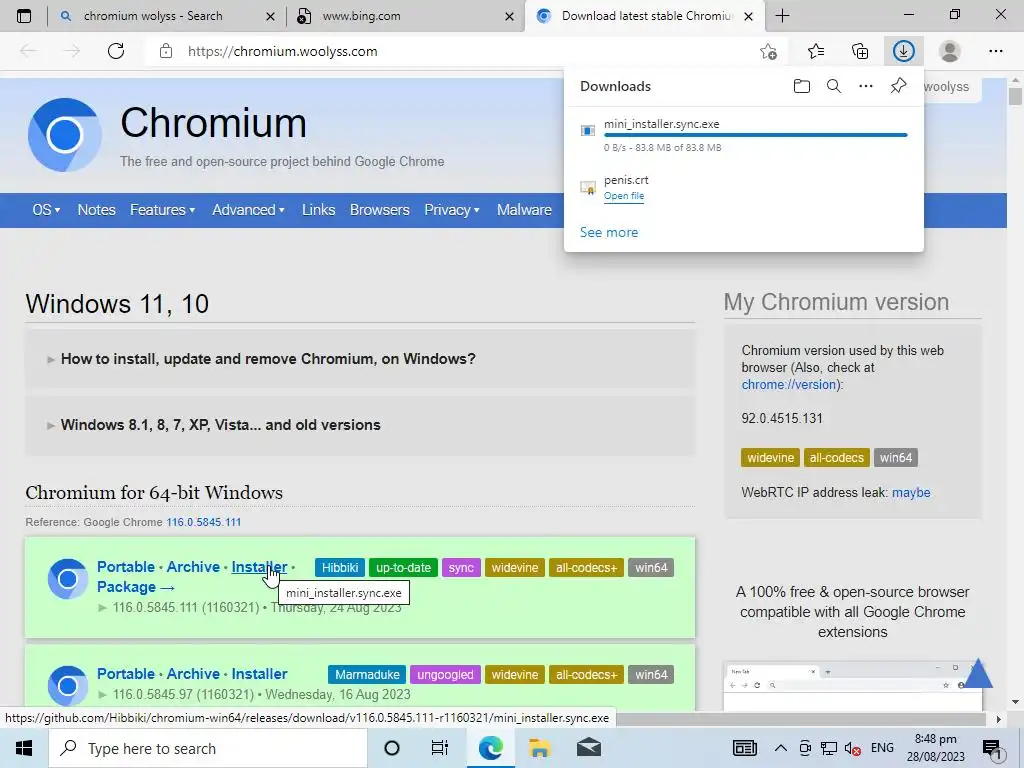The width and height of the screenshot is (1024, 768).
Task: Open the profile avatar icon
Action: pyautogui.click(x=950, y=51)
